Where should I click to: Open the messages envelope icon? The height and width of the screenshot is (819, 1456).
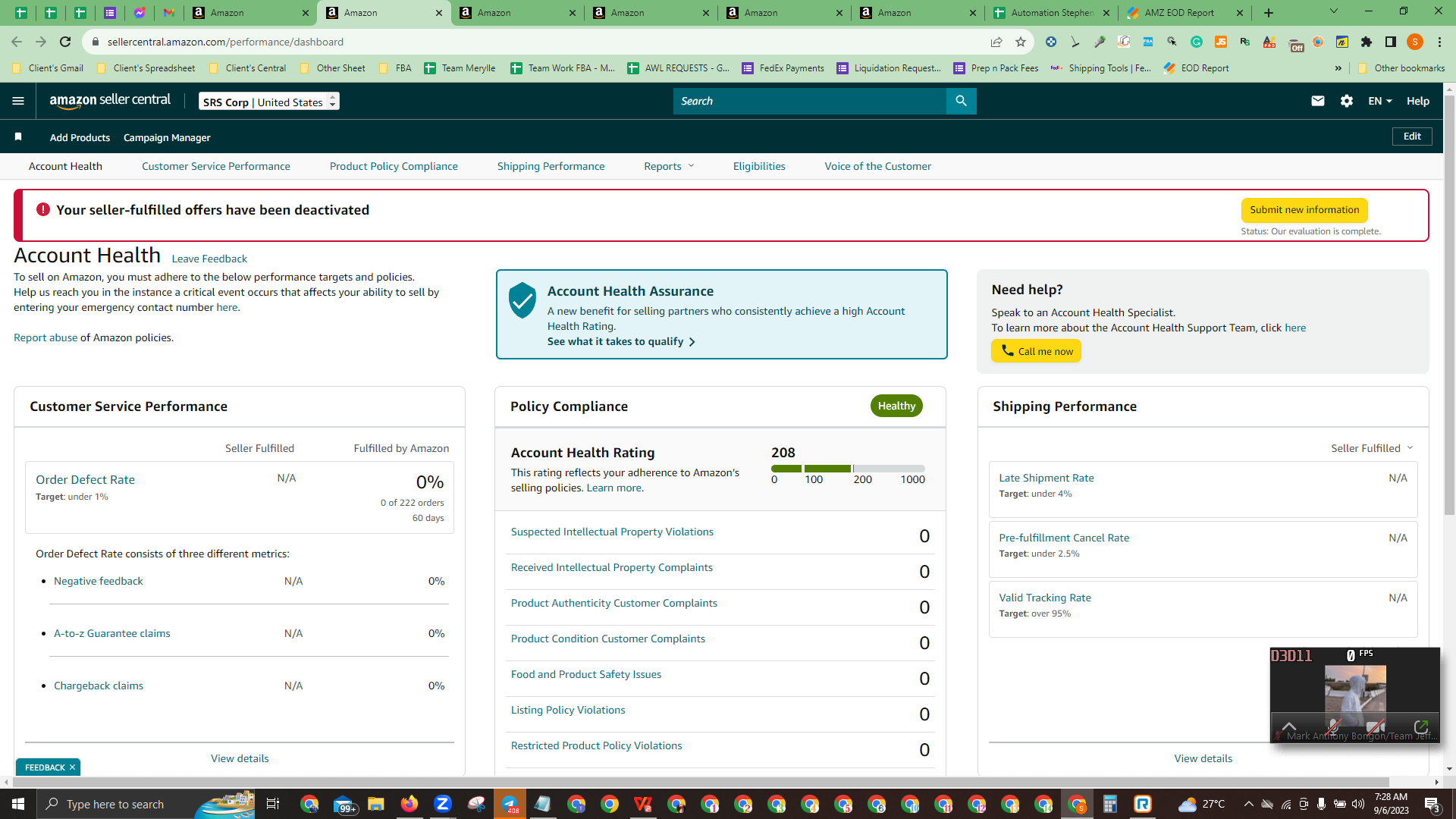pos(1318,101)
